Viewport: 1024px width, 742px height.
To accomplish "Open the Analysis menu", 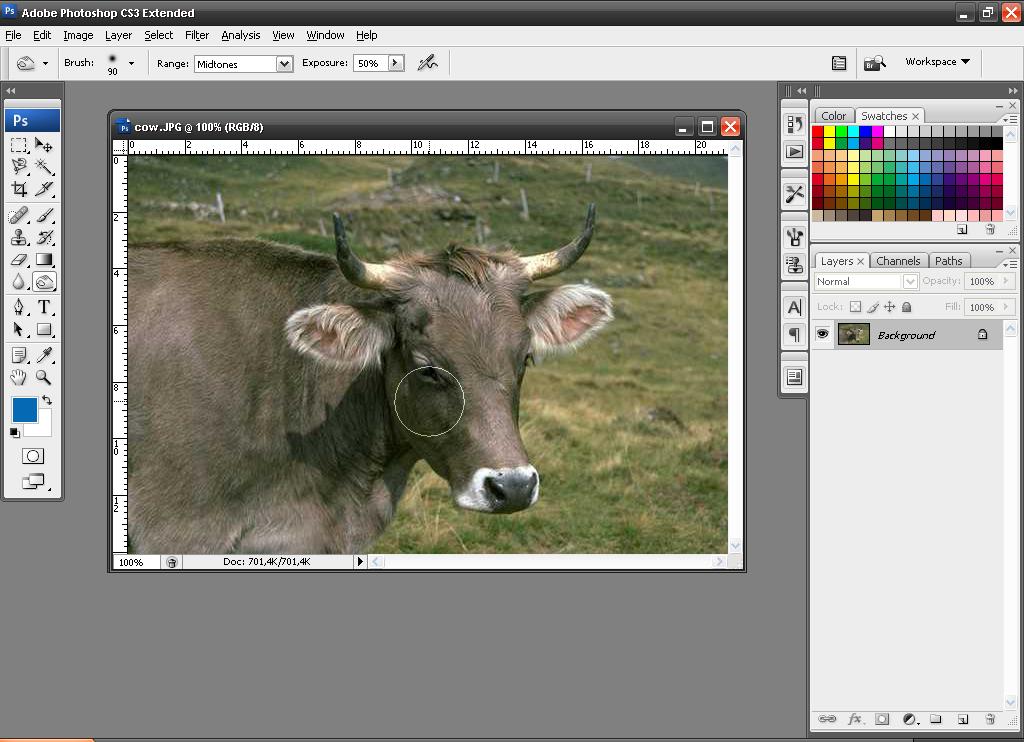I will coord(240,35).
